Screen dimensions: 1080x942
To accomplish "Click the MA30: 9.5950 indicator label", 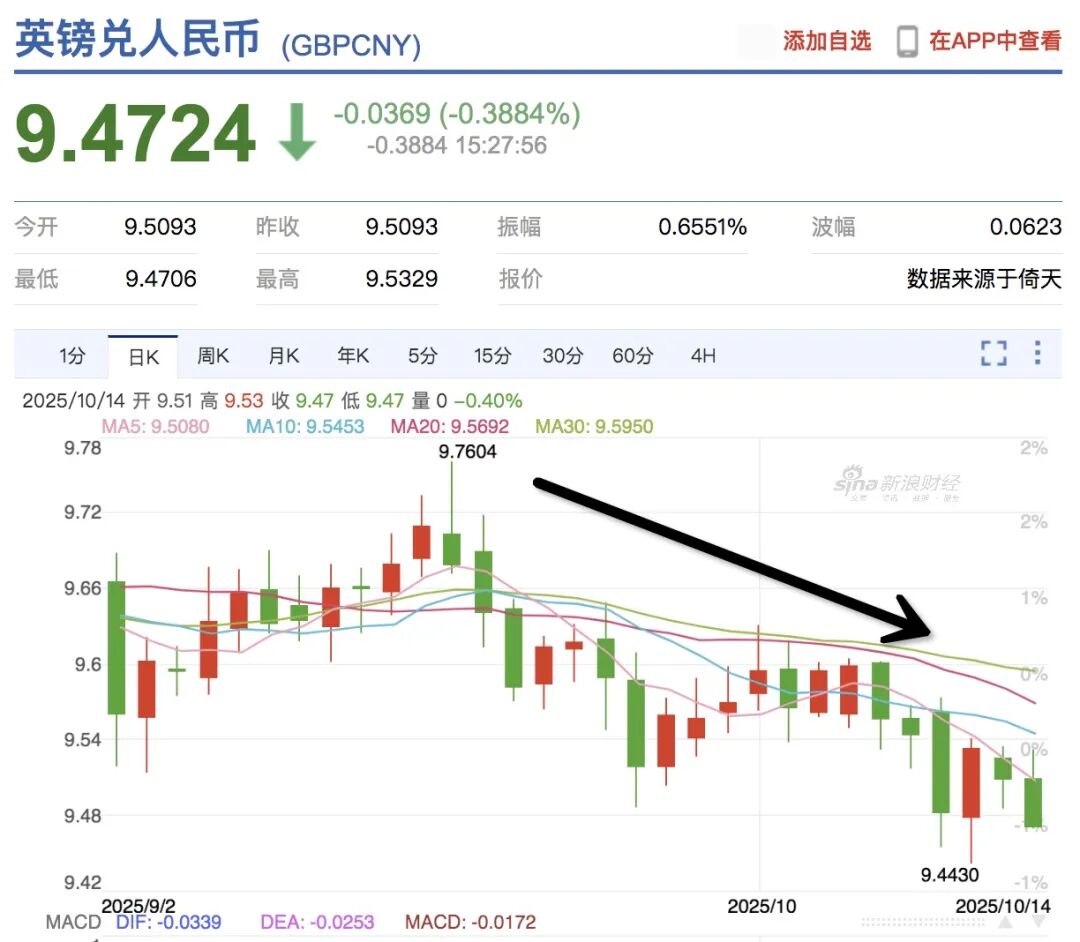I will tap(594, 426).
